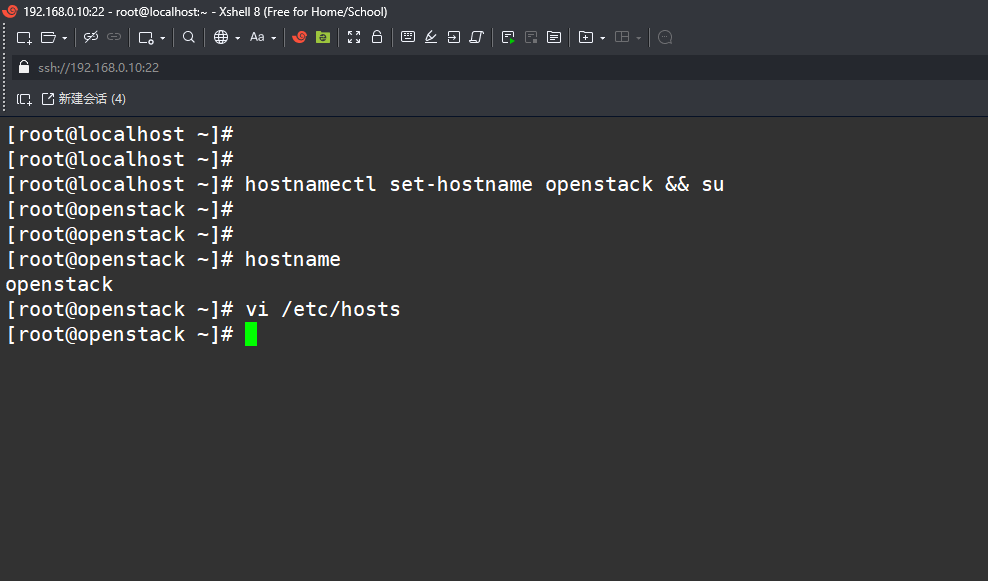The height and width of the screenshot is (581, 988).
Task: Click the address bar lock icon
Action: click(24, 67)
